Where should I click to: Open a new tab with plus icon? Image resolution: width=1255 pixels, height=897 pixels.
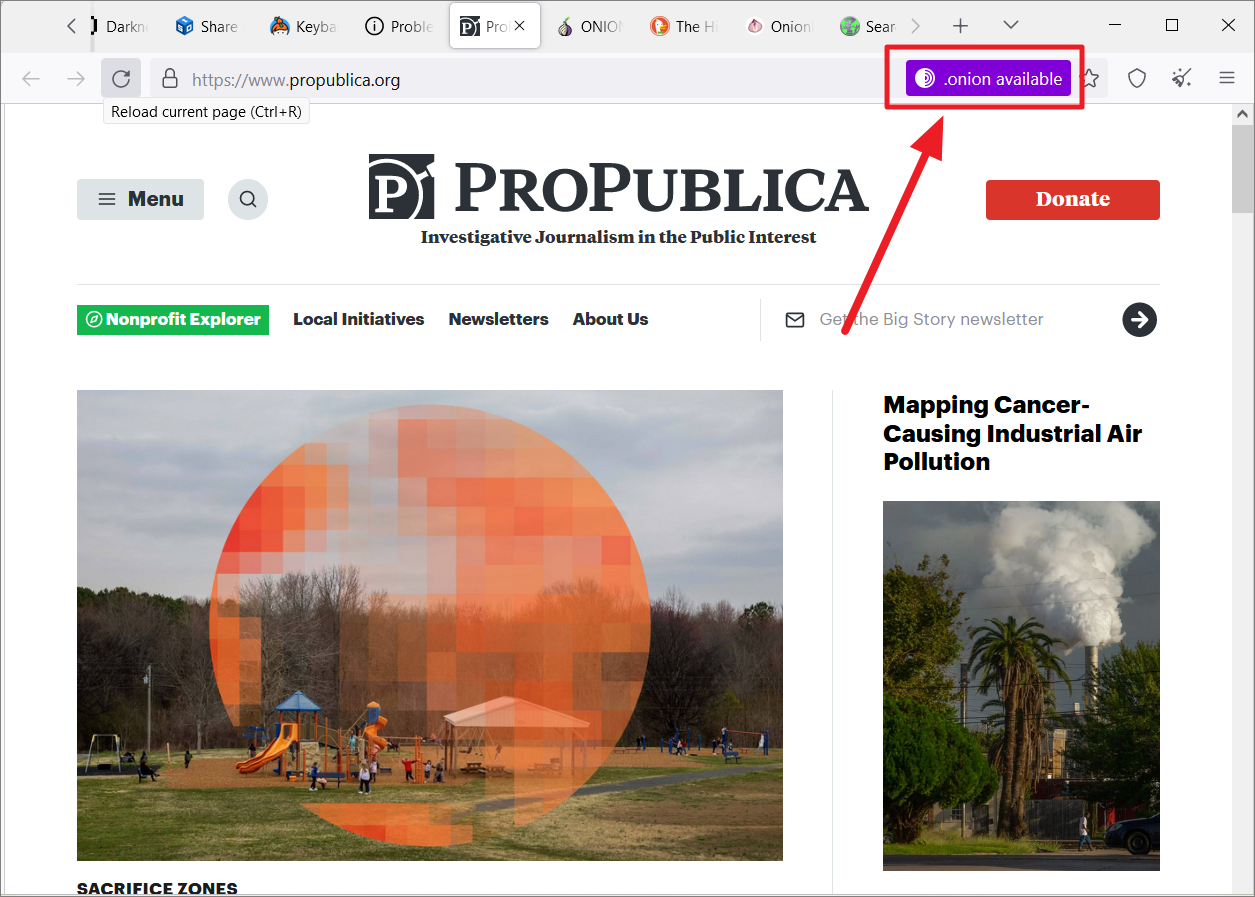[x=961, y=26]
